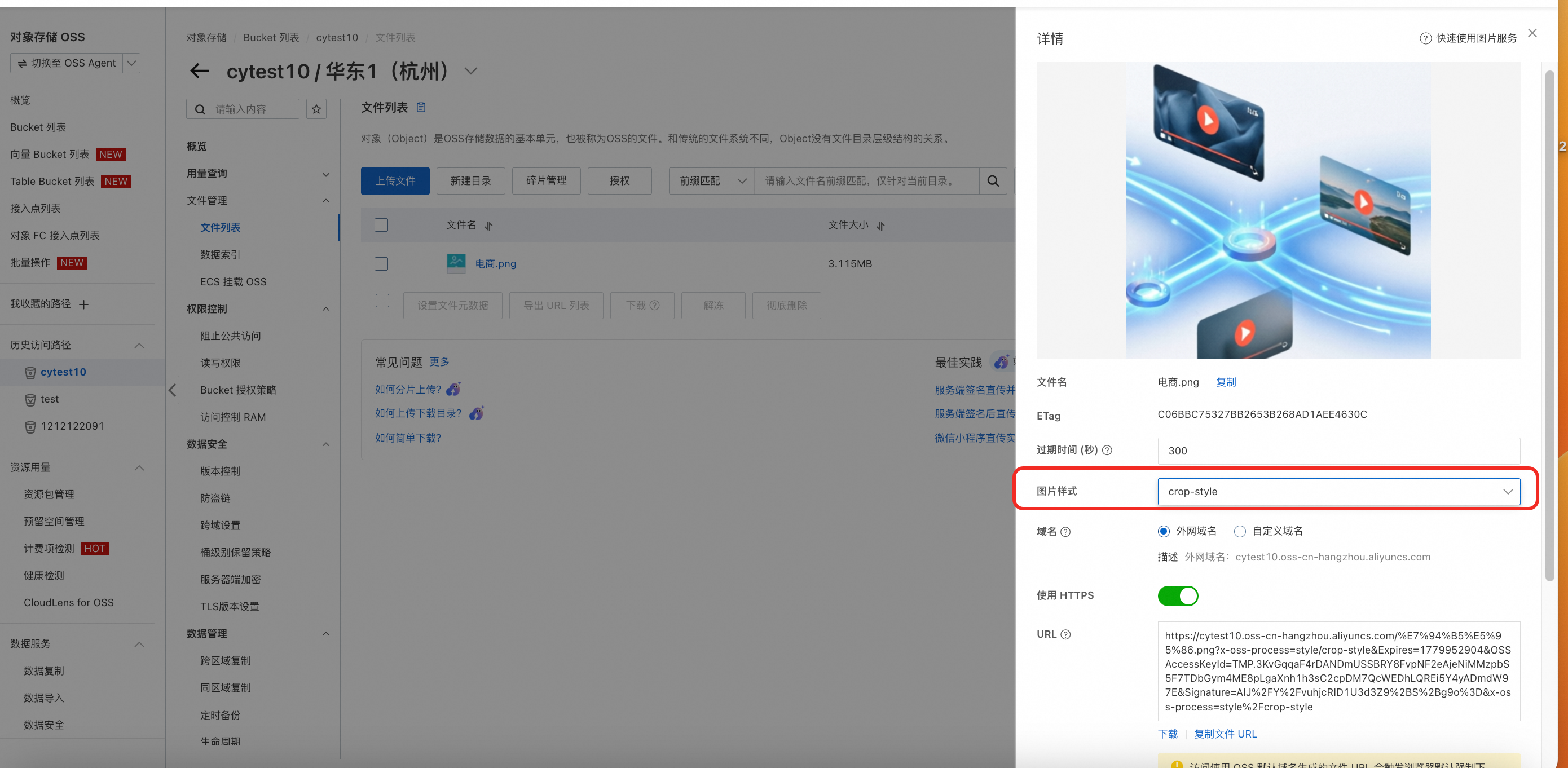Click the URL help question icon
Viewport: 1568px width, 768px height.
pyautogui.click(x=1065, y=635)
